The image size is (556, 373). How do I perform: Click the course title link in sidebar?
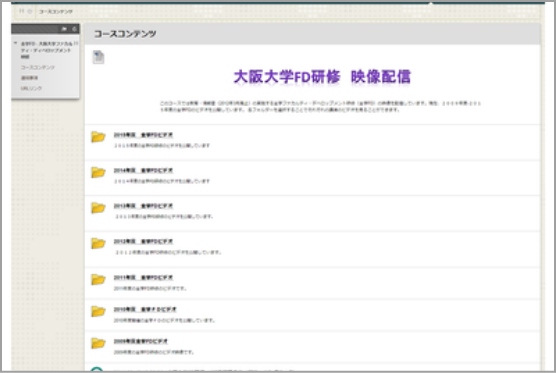click(46, 50)
